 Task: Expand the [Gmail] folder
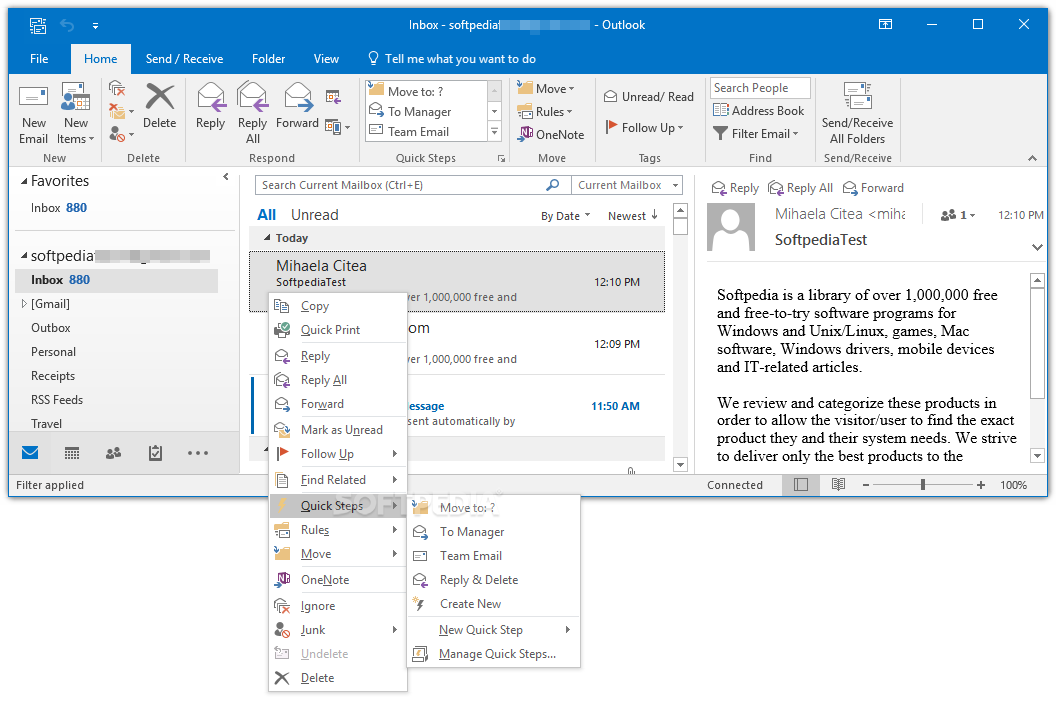click(x=24, y=303)
